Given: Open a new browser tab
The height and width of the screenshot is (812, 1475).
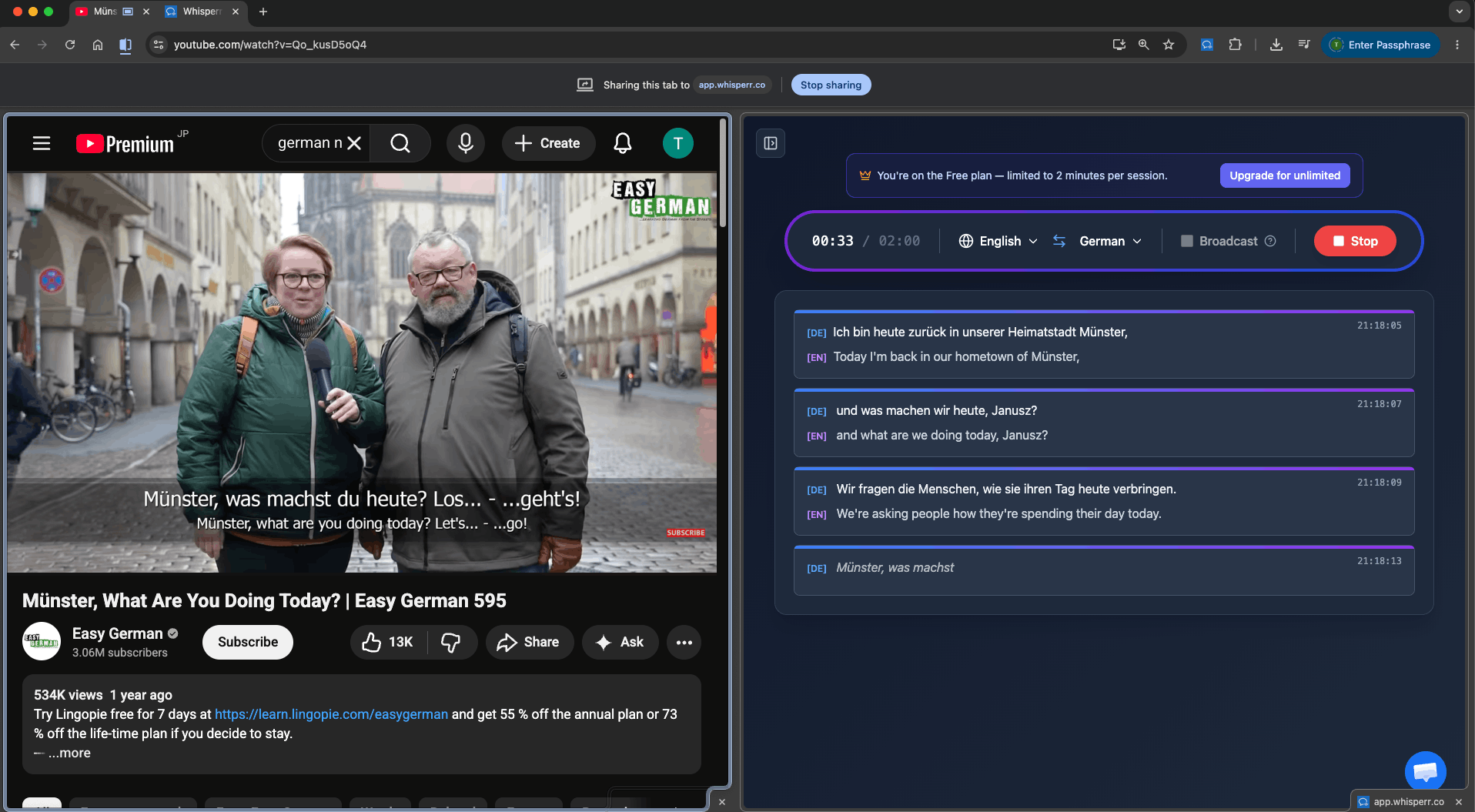Looking at the screenshot, I should [x=263, y=12].
